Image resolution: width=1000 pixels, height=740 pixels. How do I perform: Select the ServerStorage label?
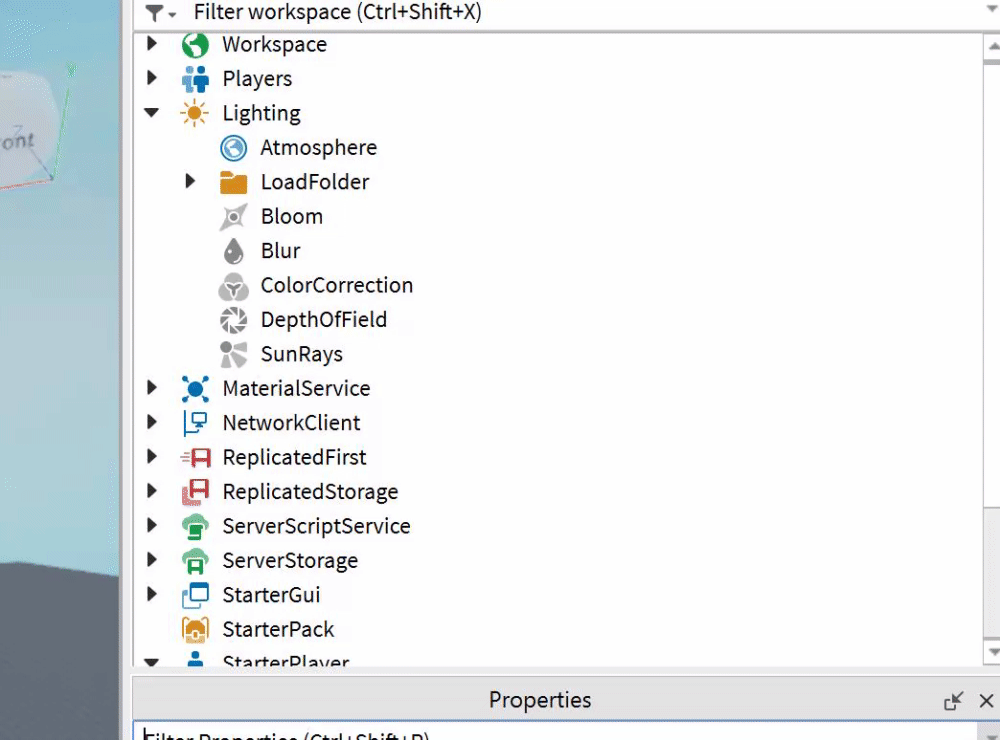(x=290, y=561)
